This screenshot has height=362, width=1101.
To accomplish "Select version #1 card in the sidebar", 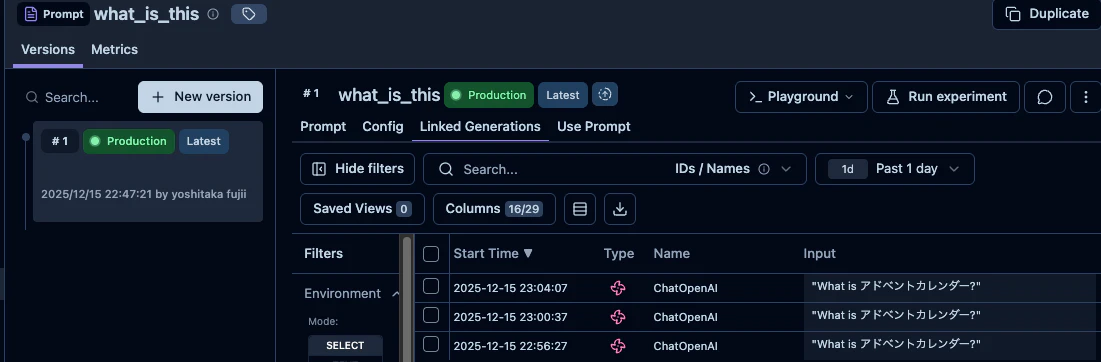I will [147, 171].
